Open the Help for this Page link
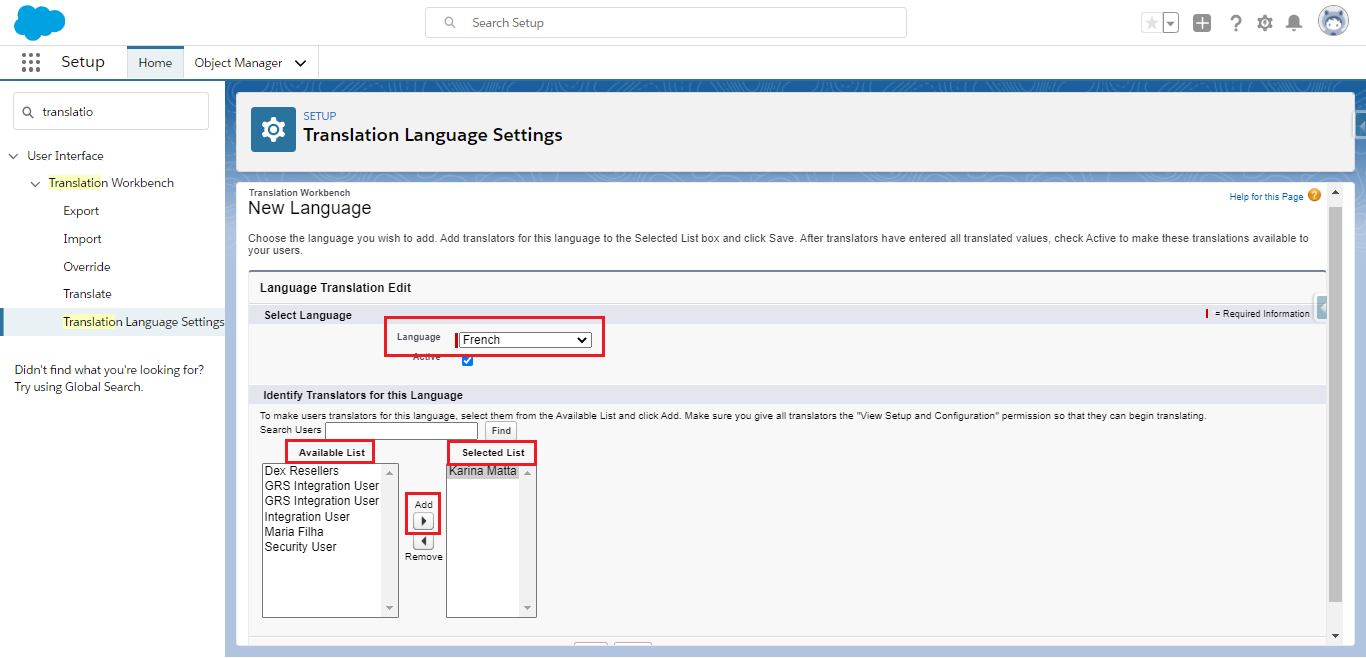Screen dimensions: 1366x658 (x=1266, y=197)
